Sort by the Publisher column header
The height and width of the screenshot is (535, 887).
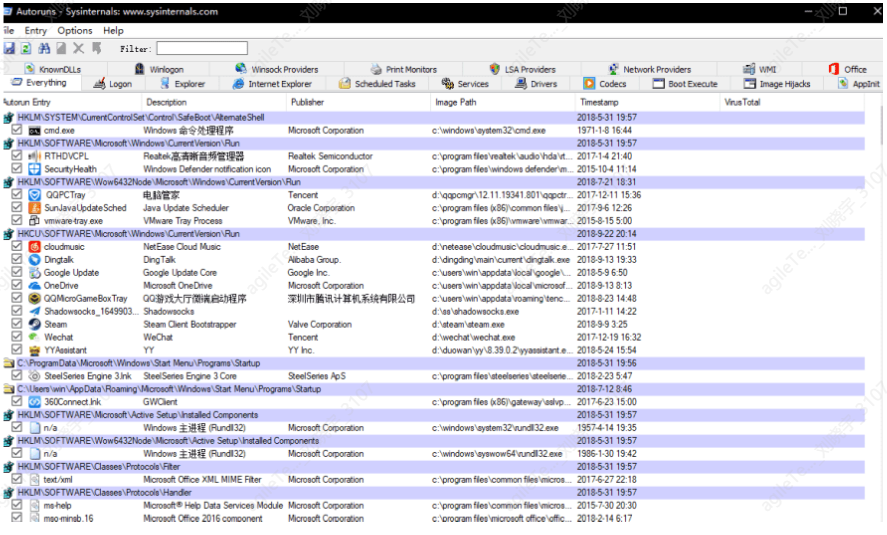pyautogui.click(x=308, y=102)
